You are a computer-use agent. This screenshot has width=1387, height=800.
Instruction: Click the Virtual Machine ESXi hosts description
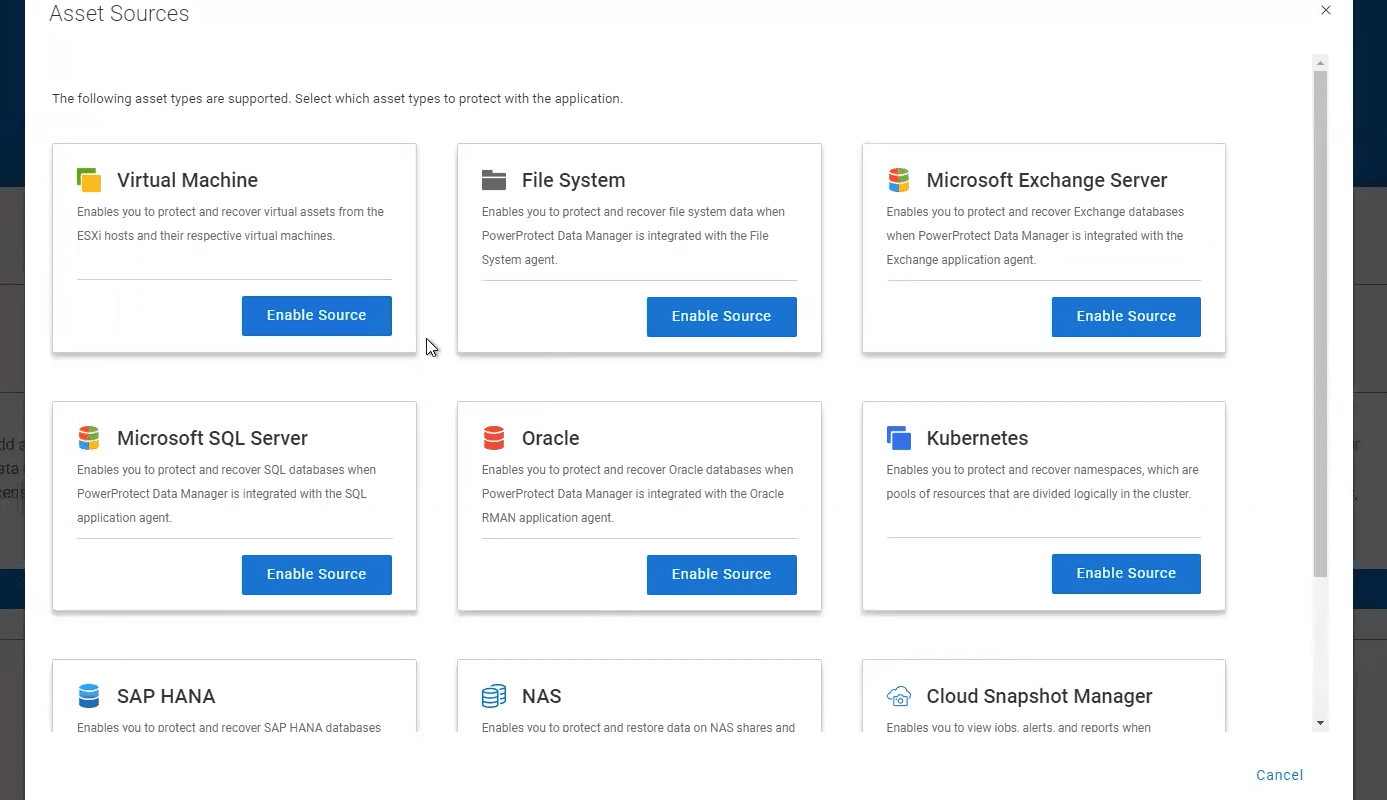coord(230,224)
